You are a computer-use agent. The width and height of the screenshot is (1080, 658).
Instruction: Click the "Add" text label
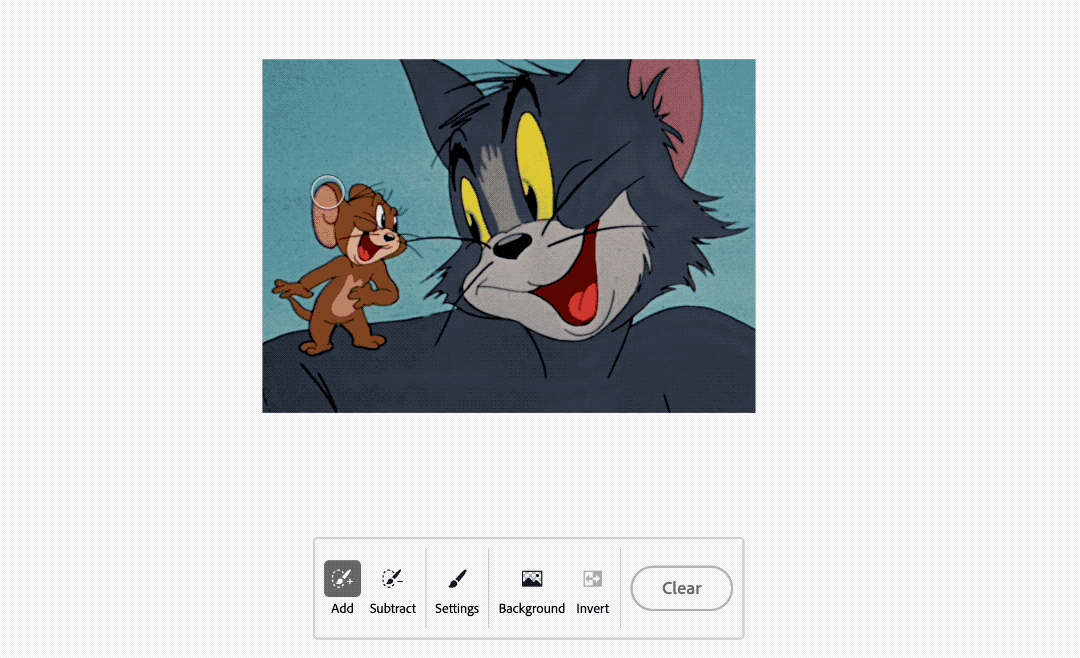coord(342,608)
